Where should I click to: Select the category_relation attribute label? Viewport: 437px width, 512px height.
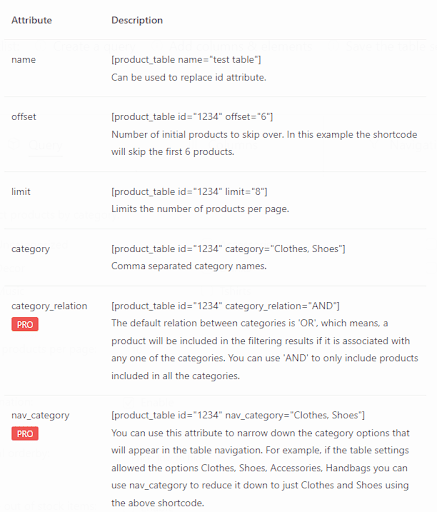(49, 306)
